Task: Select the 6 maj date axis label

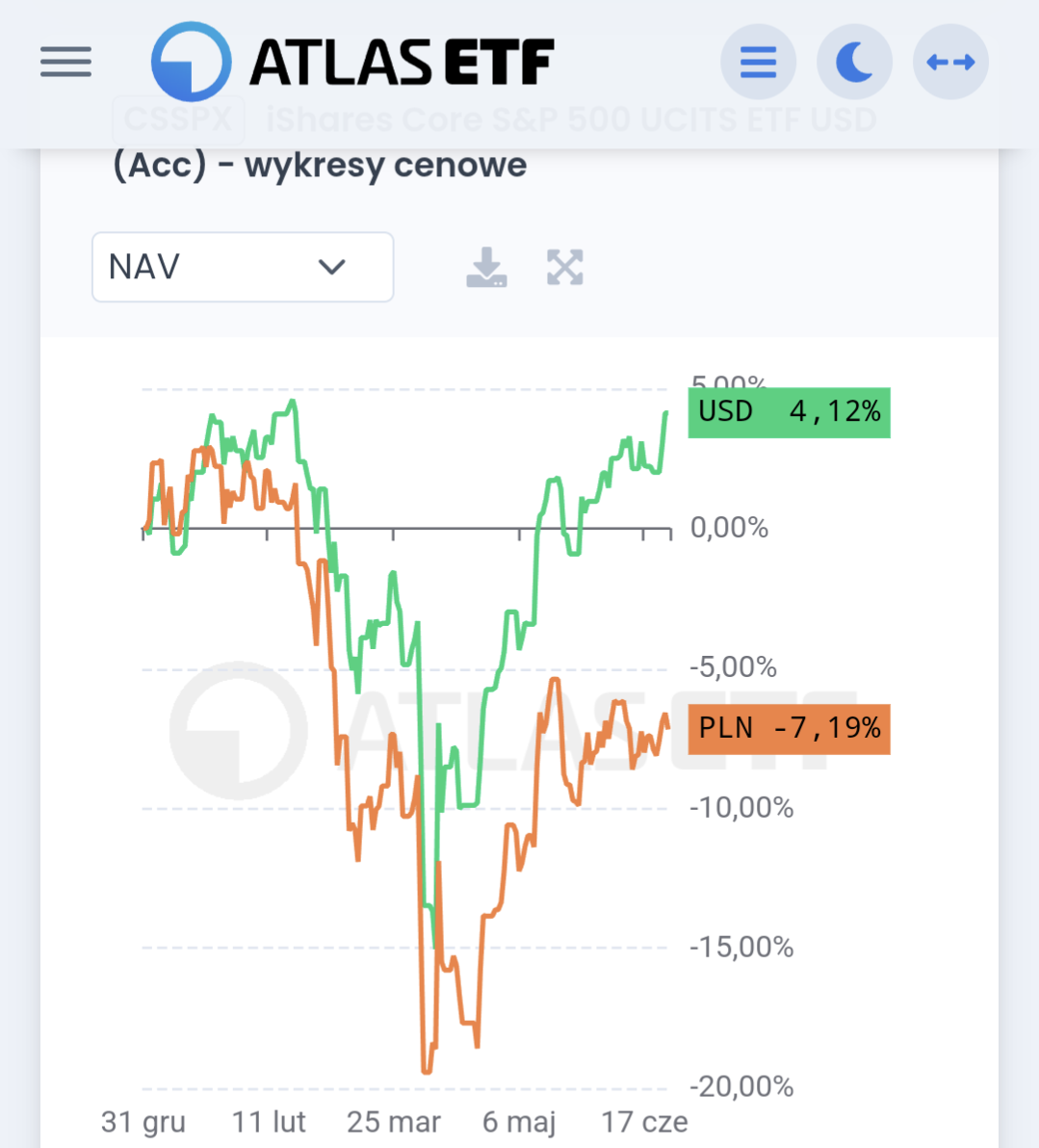Action: click(519, 1122)
